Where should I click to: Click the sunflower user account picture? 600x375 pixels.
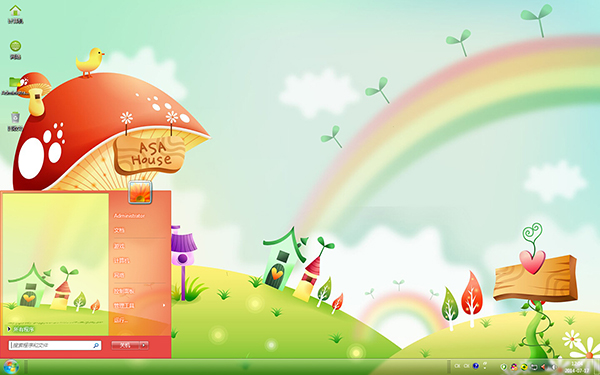point(140,192)
